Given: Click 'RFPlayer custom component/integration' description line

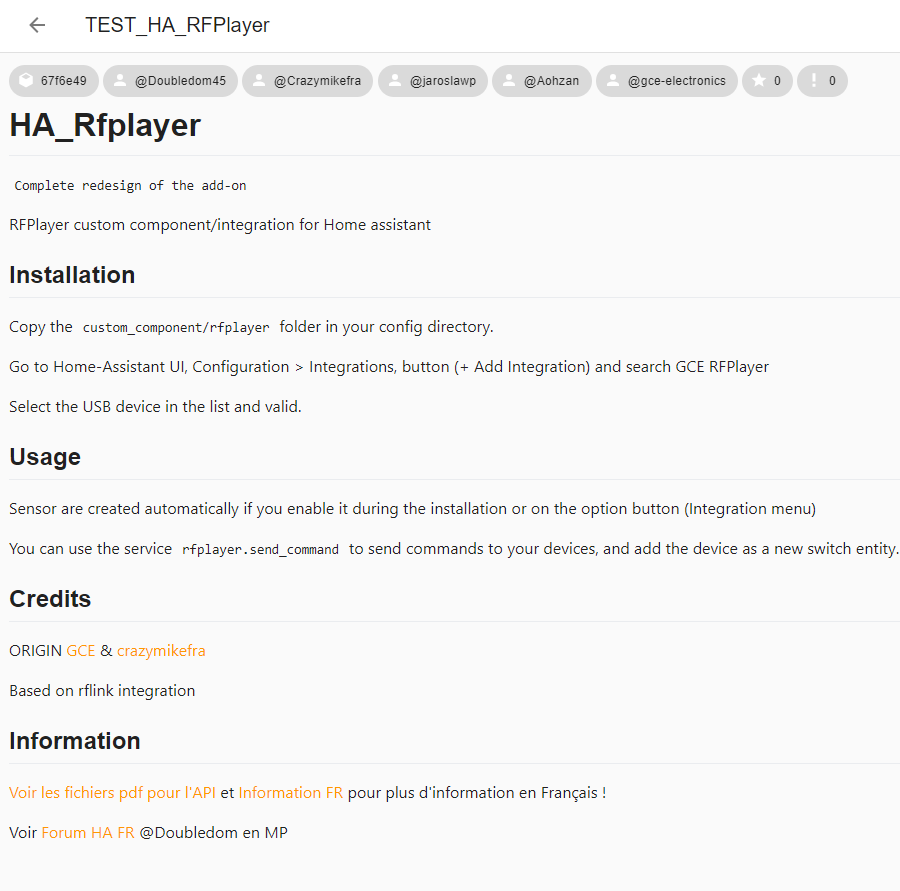Looking at the screenshot, I should click(x=220, y=224).
